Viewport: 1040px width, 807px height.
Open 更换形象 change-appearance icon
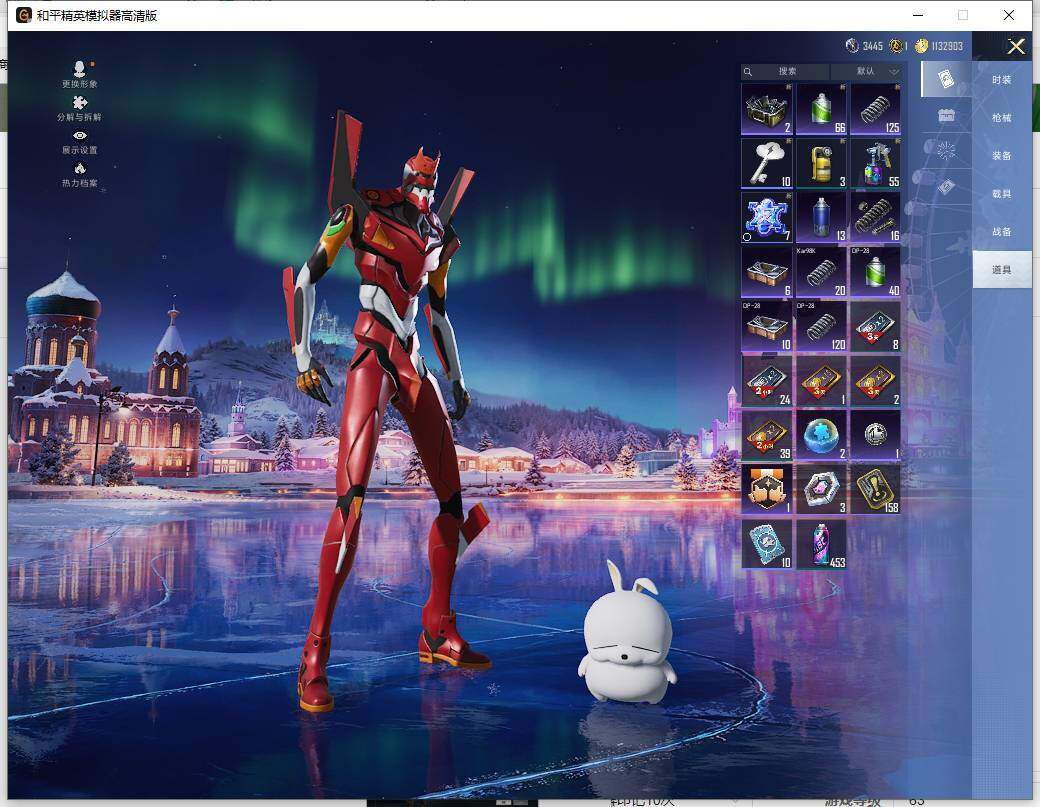[x=80, y=74]
